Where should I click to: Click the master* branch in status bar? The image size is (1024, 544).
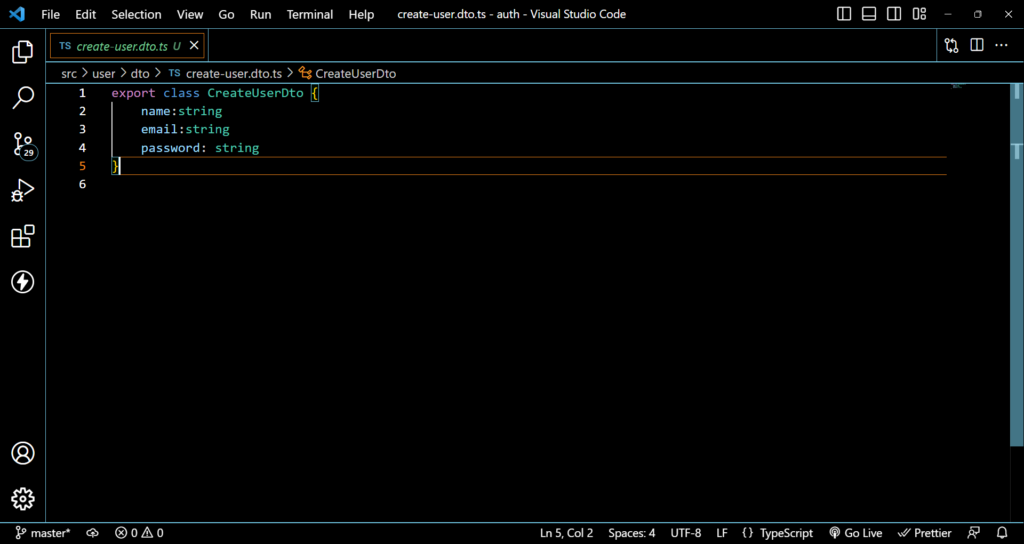pyautogui.click(x=42, y=533)
